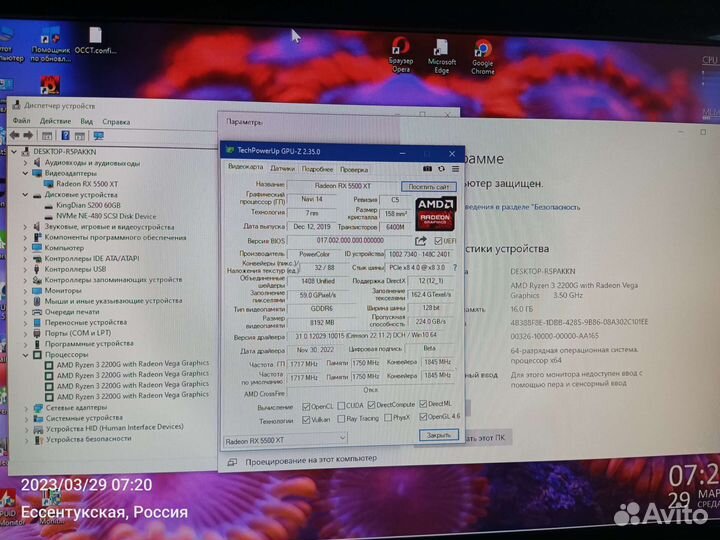This screenshot has width=720, height=540.
Task: Collapse the Дисковые устройства category
Action: tap(25, 195)
